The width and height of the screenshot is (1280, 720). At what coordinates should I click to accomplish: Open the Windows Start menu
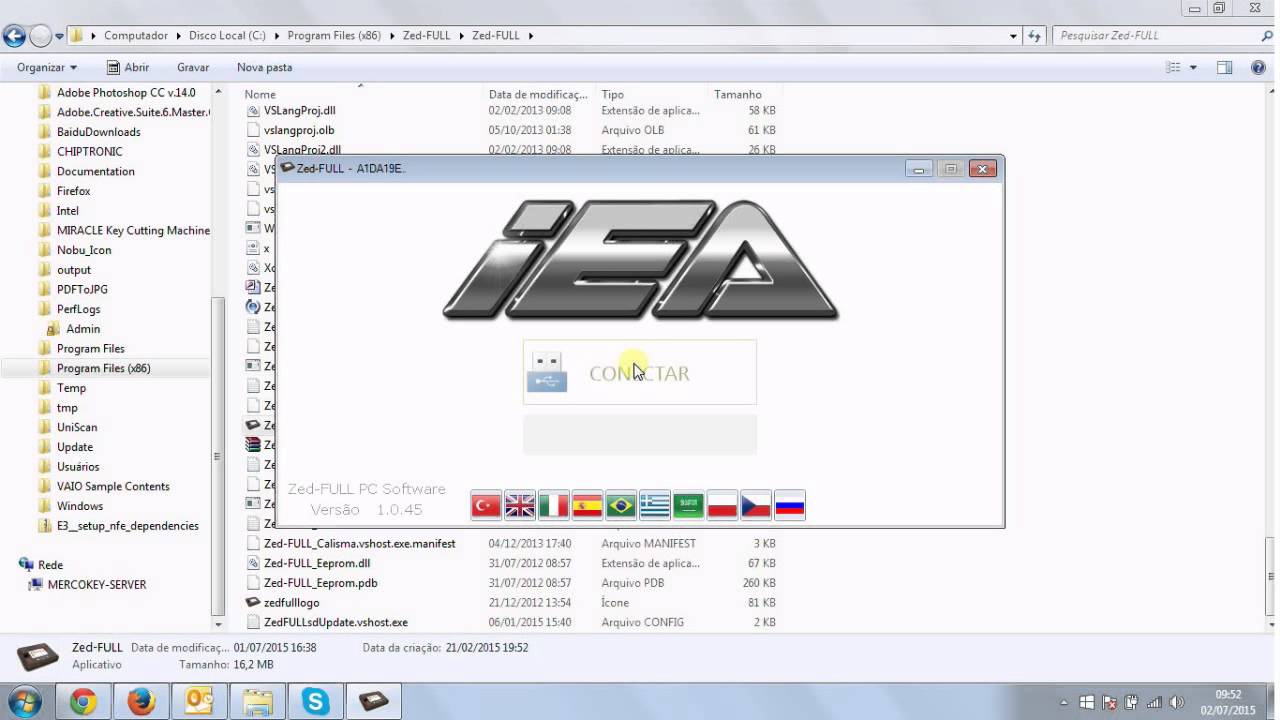24,702
